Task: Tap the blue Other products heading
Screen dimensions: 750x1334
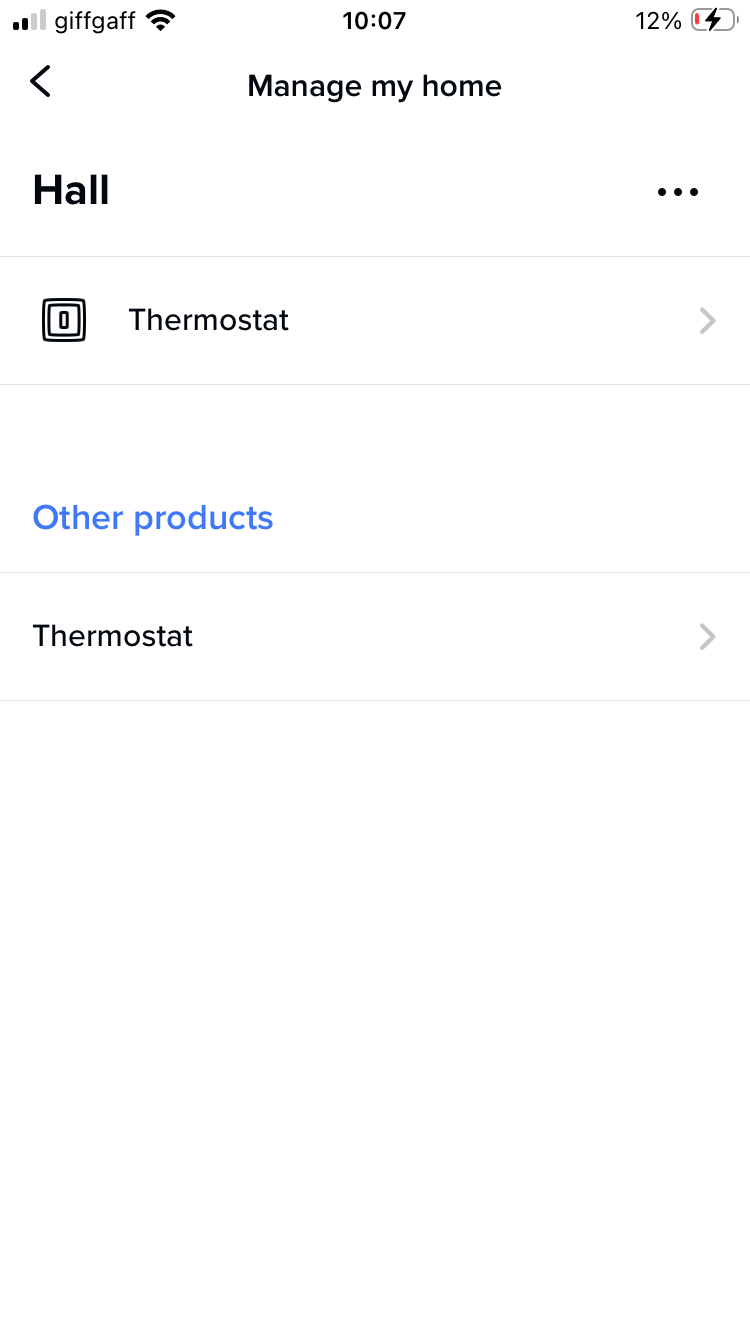Action: coord(153,518)
